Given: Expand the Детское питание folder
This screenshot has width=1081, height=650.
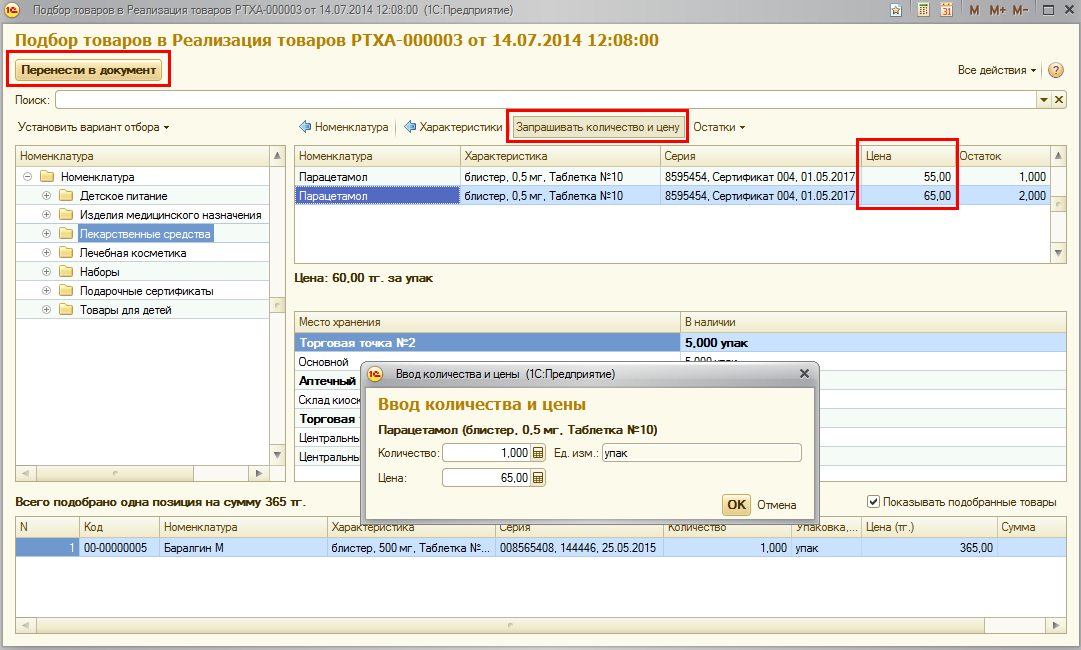Looking at the screenshot, I should 46,196.
